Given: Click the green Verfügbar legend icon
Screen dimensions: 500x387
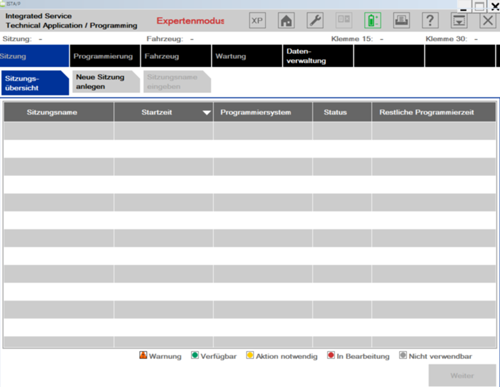Looking at the screenshot, I should (x=195, y=355).
